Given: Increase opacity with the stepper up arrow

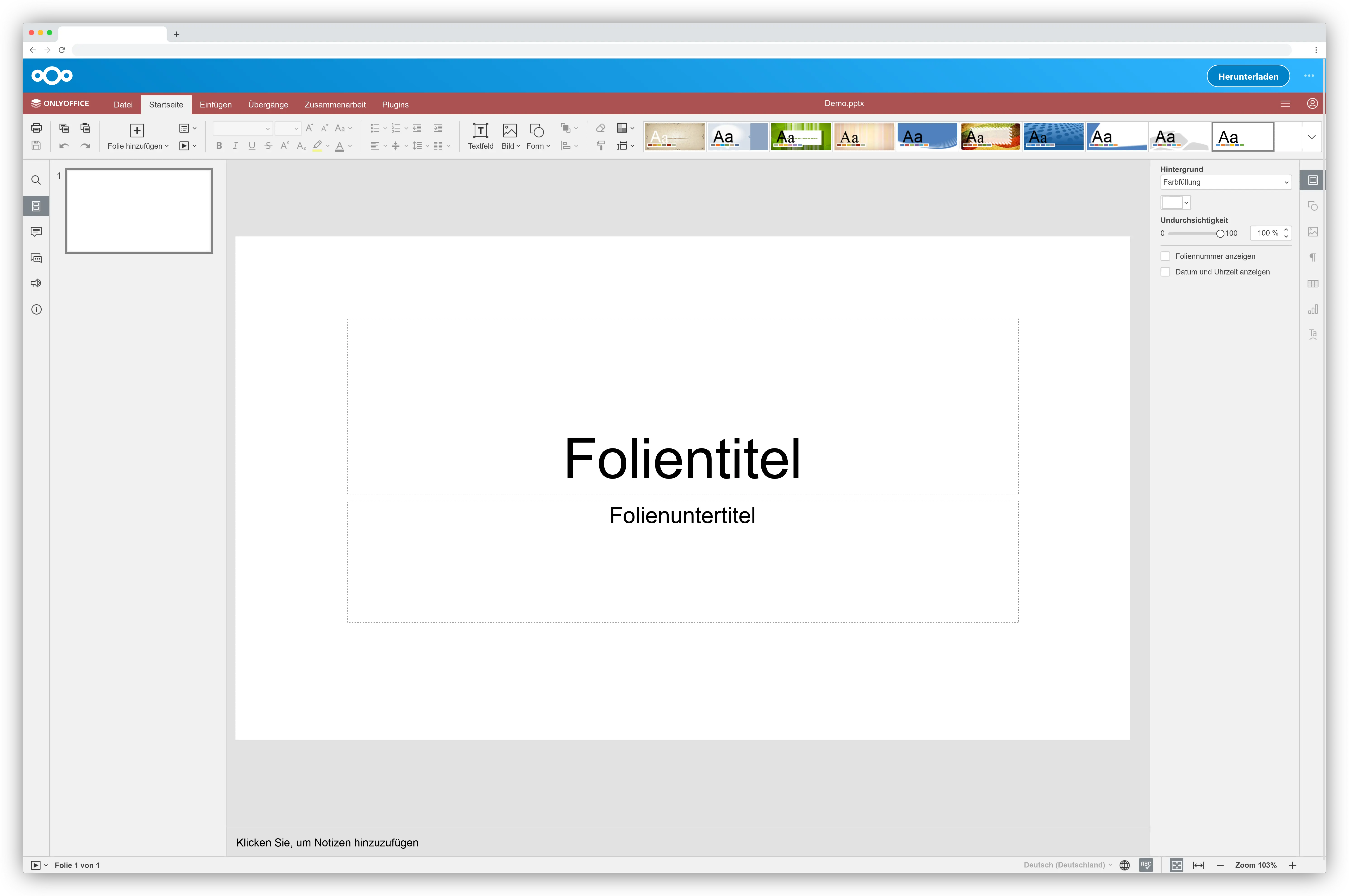Looking at the screenshot, I should coord(1286,230).
